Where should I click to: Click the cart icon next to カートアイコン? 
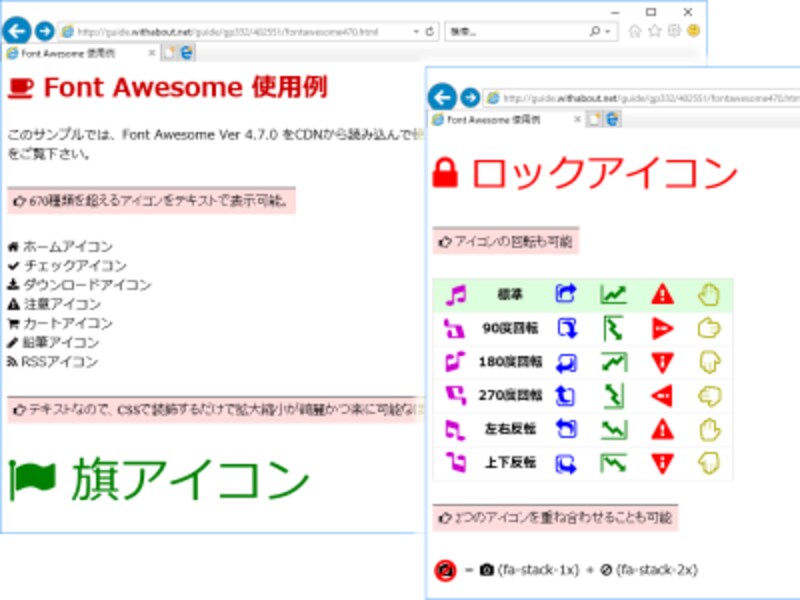(13, 323)
